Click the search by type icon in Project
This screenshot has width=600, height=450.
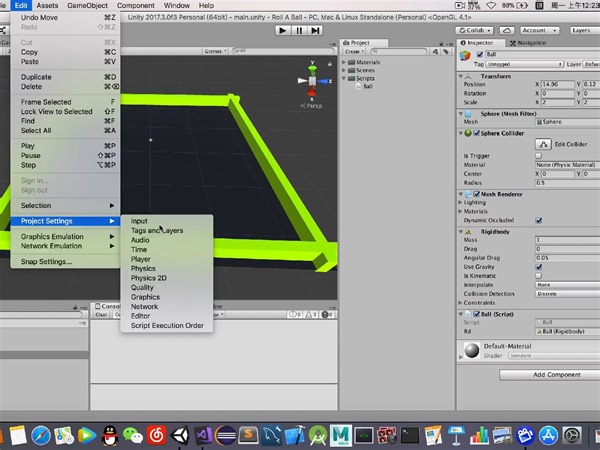(x=435, y=52)
